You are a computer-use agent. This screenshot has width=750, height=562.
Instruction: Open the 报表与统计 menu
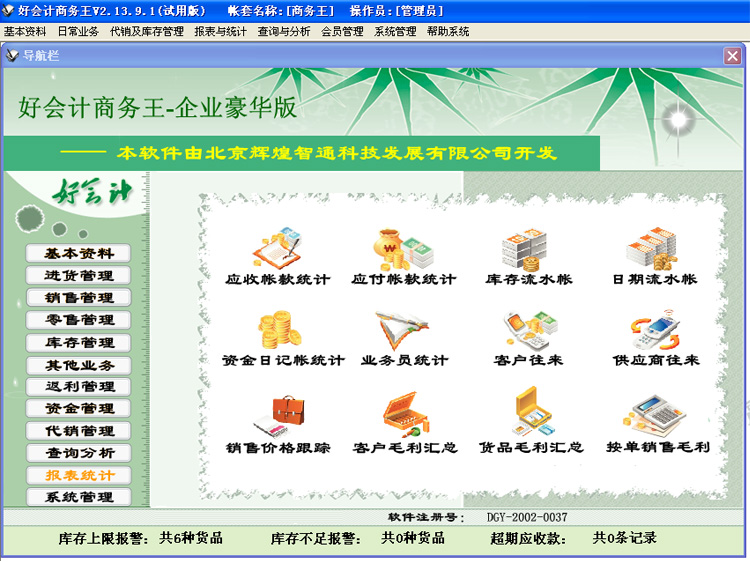pos(221,32)
